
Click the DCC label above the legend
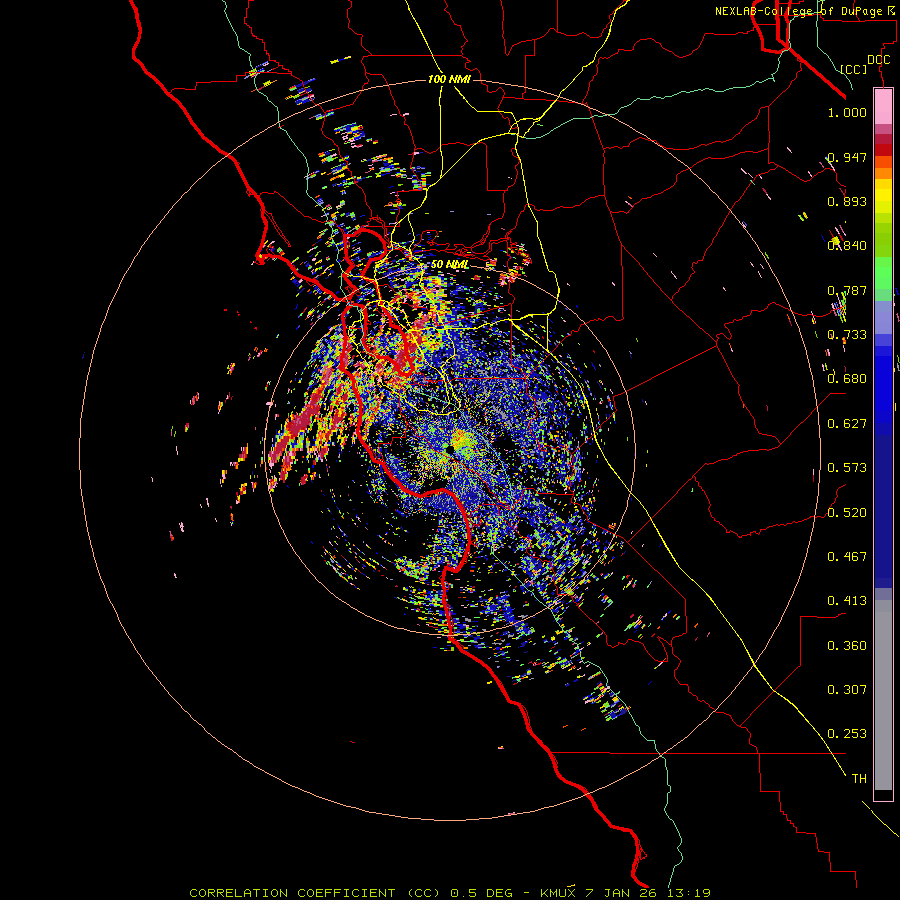point(878,60)
